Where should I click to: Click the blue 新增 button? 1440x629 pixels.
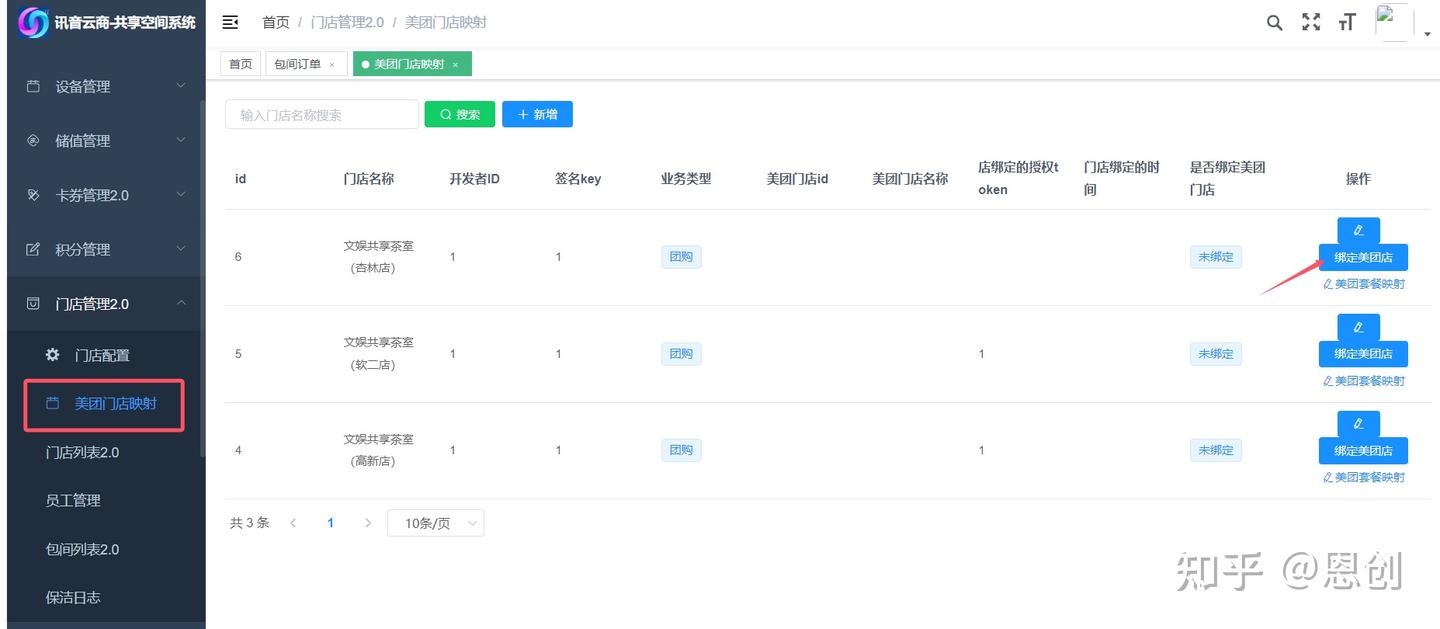(537, 114)
